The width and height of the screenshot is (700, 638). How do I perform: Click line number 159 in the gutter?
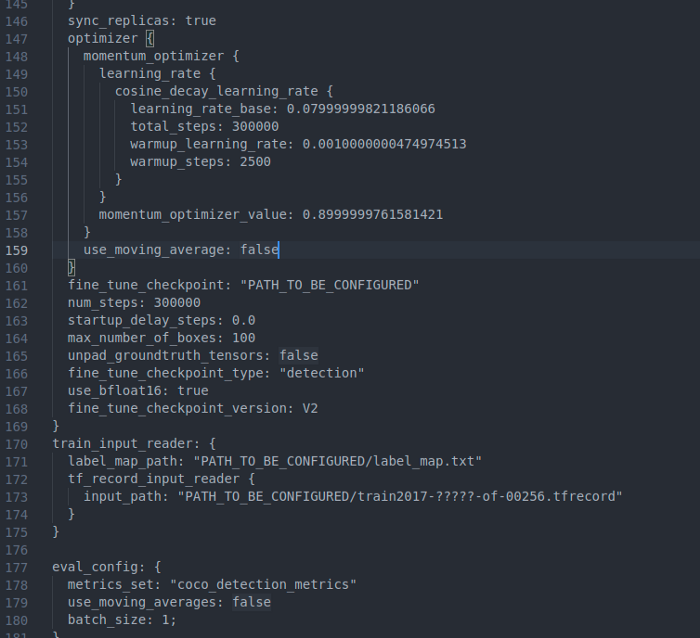click(17, 250)
